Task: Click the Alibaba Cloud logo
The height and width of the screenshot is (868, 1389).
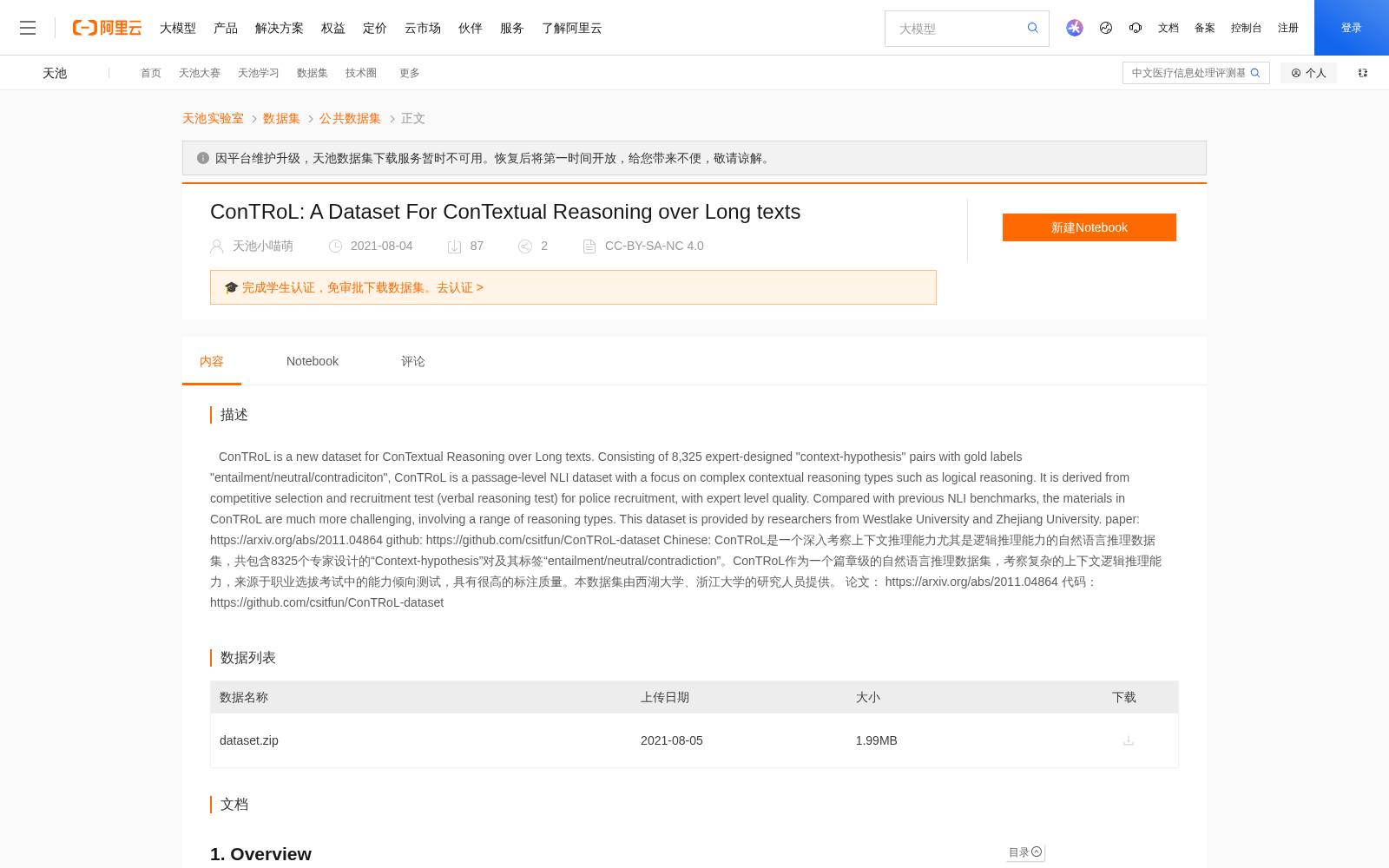Action: 107,28
